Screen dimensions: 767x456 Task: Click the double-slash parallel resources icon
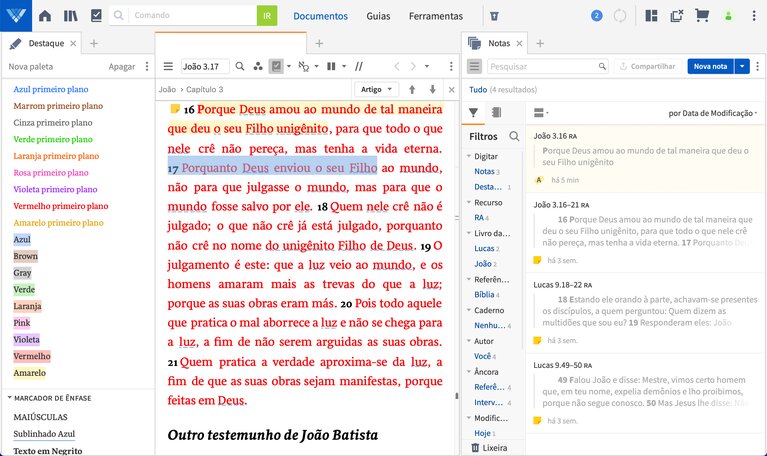point(359,66)
